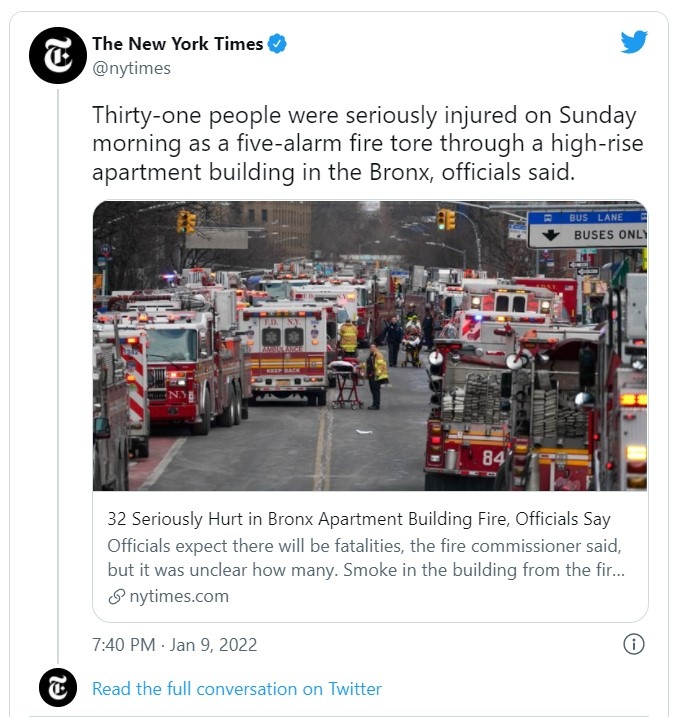
Task: Open The New York Times display name
Action: tap(177, 44)
